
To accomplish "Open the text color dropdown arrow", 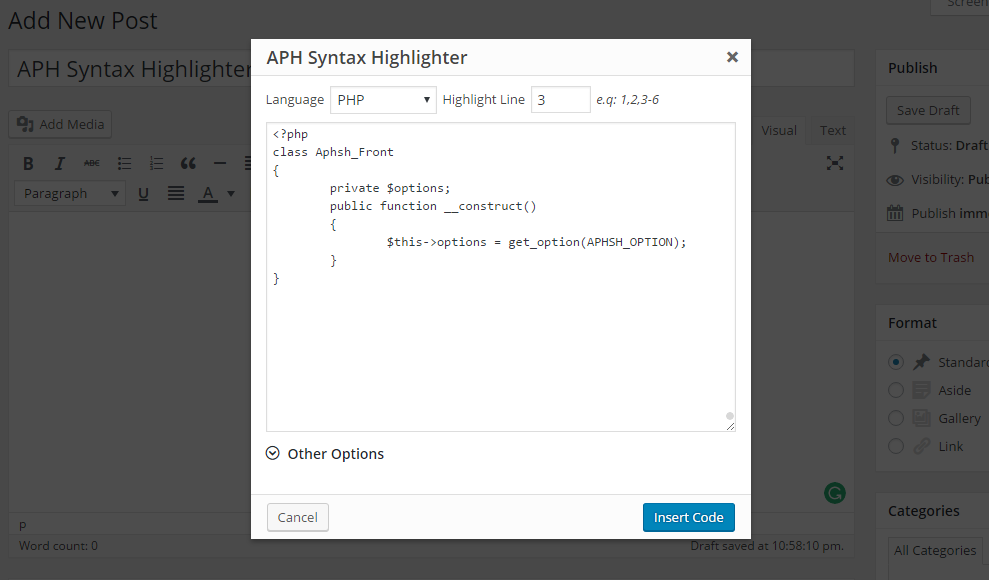I will tap(231, 194).
